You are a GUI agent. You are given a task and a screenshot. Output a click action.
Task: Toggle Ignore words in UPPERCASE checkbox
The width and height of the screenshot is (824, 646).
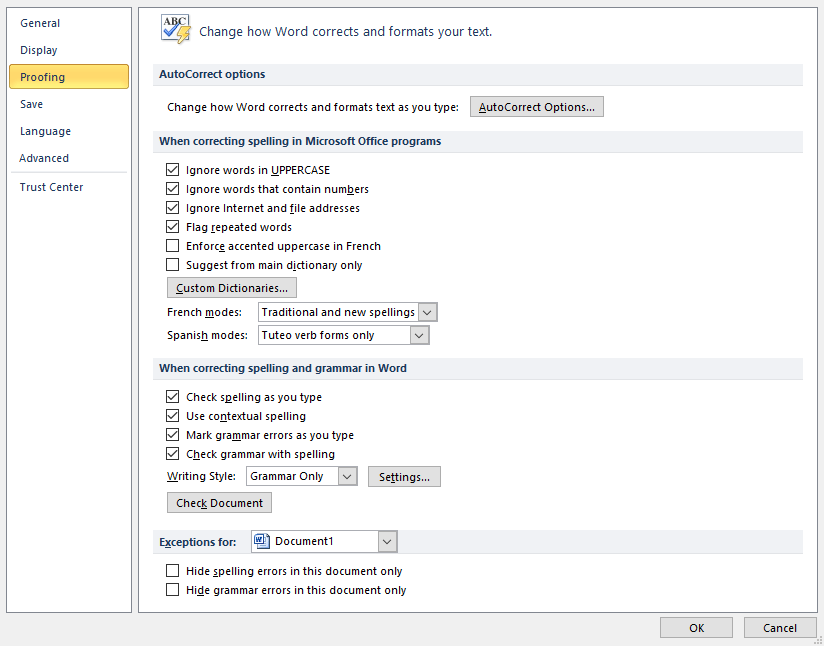click(x=173, y=170)
